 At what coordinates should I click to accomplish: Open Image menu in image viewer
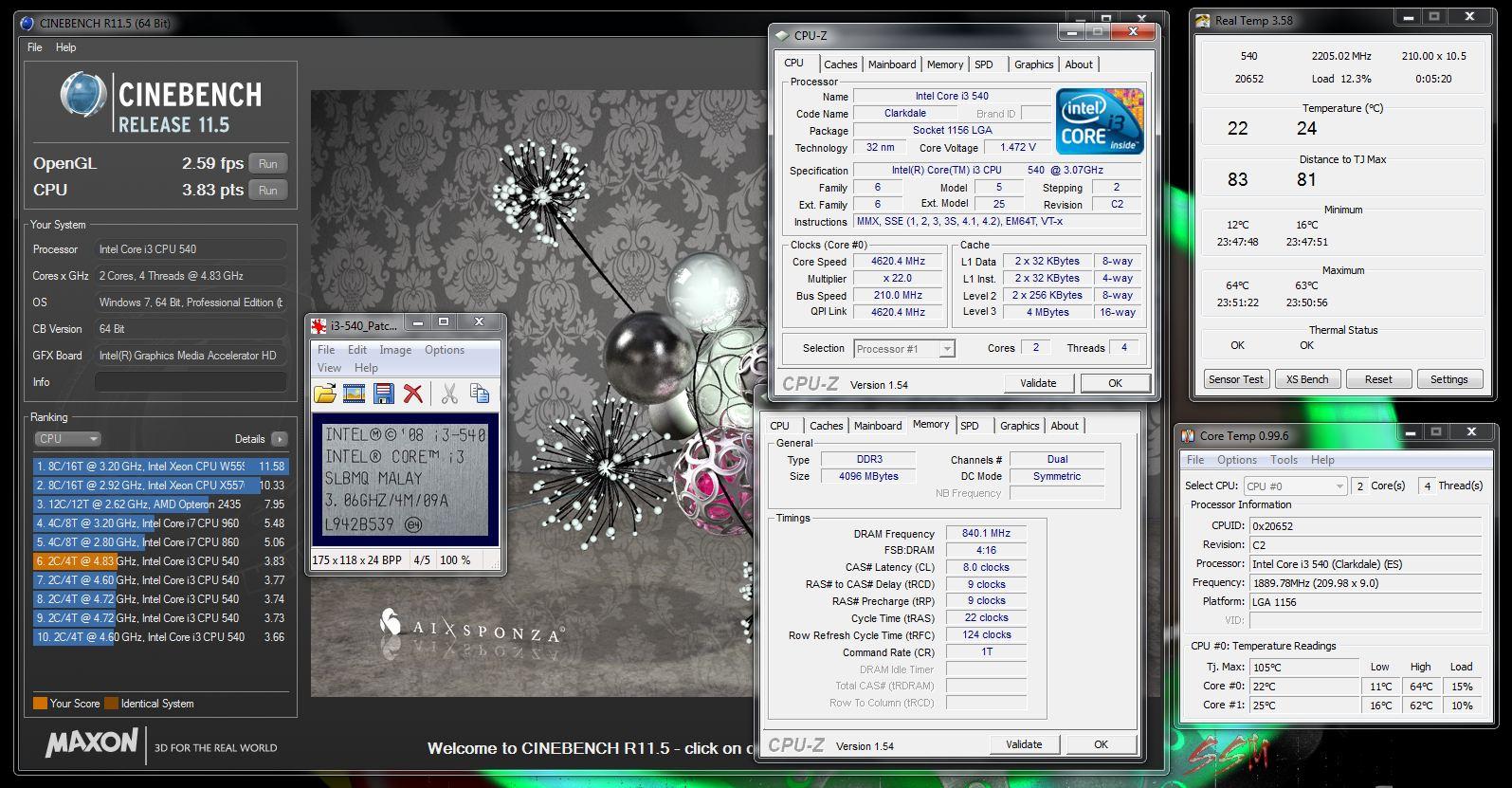point(395,350)
